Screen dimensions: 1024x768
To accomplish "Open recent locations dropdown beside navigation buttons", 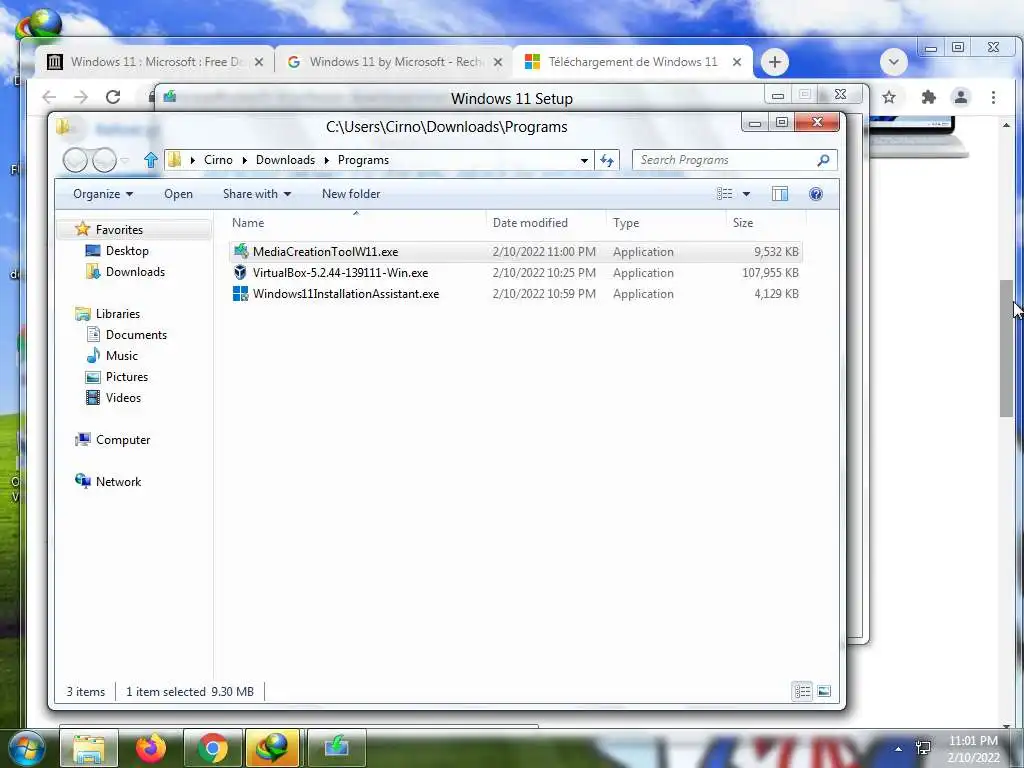I will click(125, 160).
